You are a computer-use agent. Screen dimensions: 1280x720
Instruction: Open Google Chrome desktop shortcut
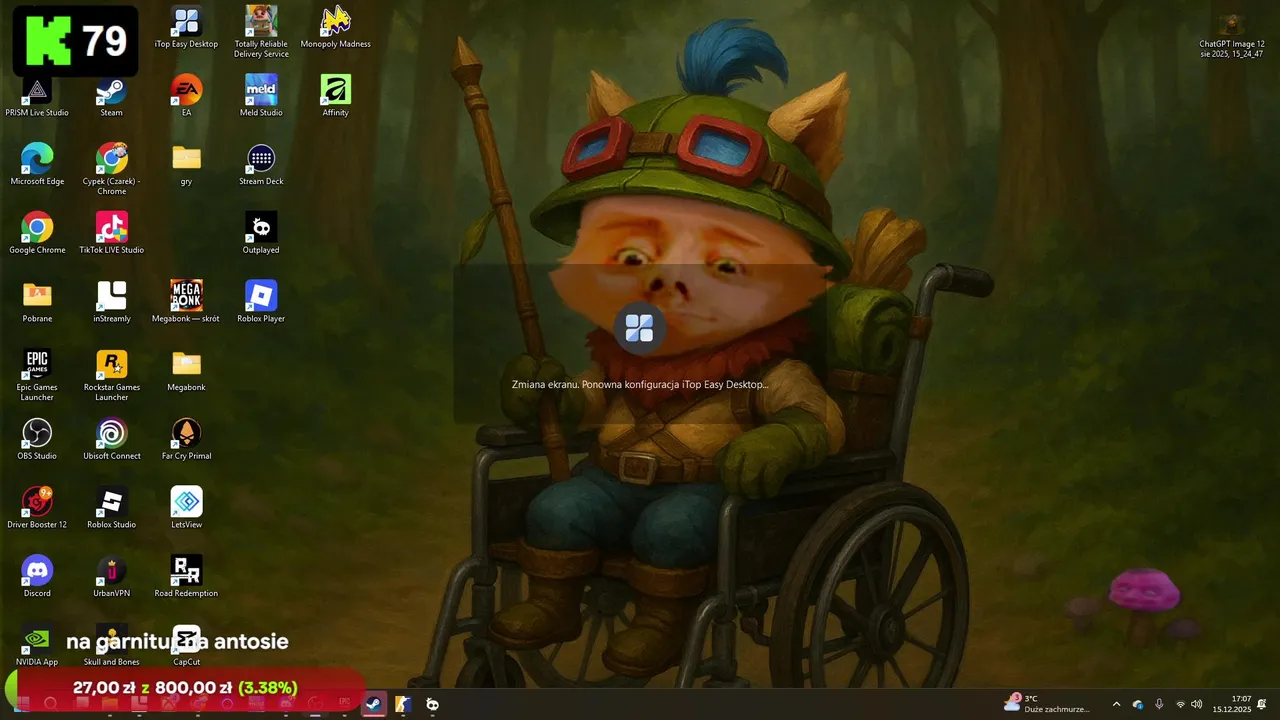37,233
